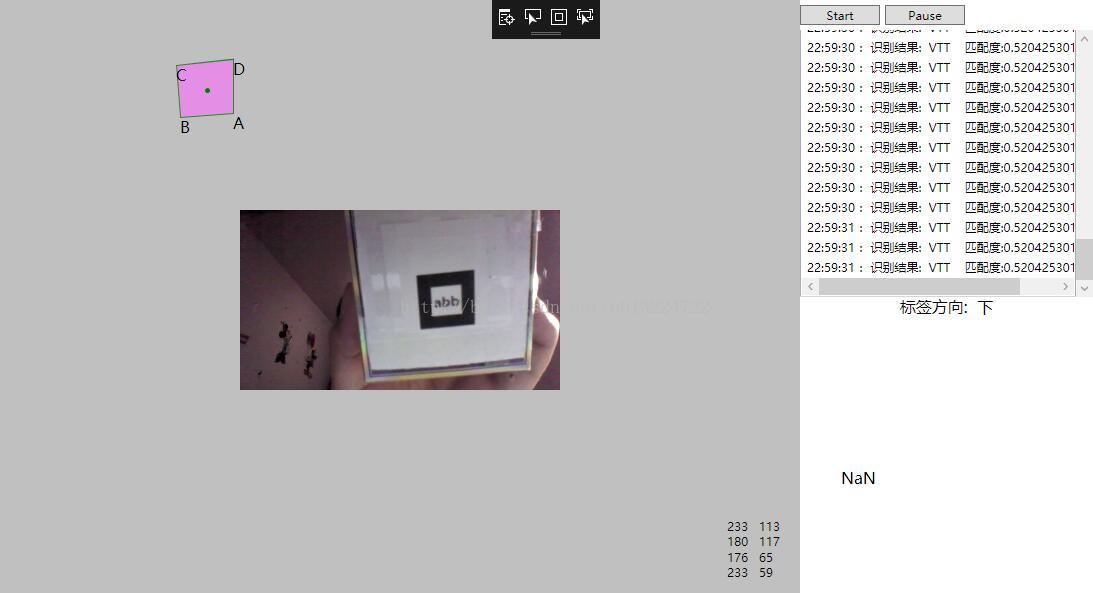This screenshot has height=593, width=1093.
Task: Click the vertical scrollbar thumb of the log
Action: point(1085,259)
